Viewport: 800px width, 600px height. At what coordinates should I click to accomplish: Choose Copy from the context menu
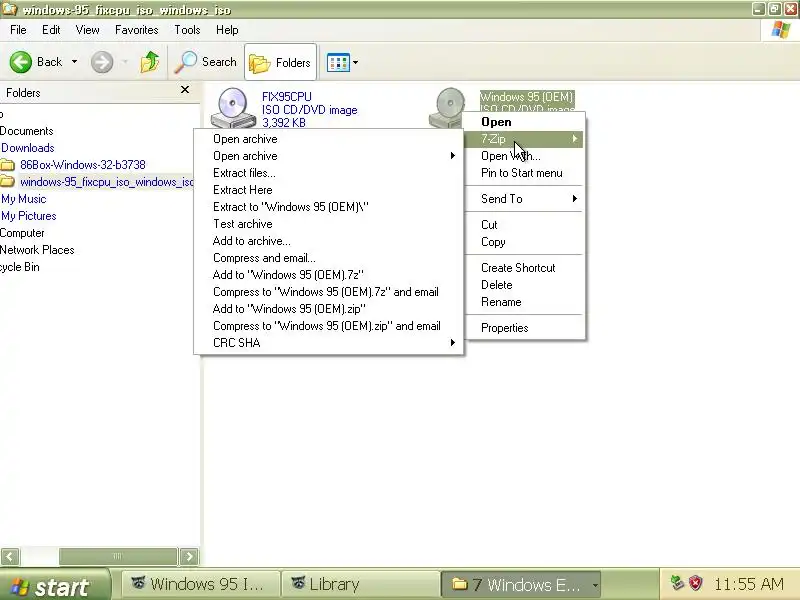click(524, 242)
